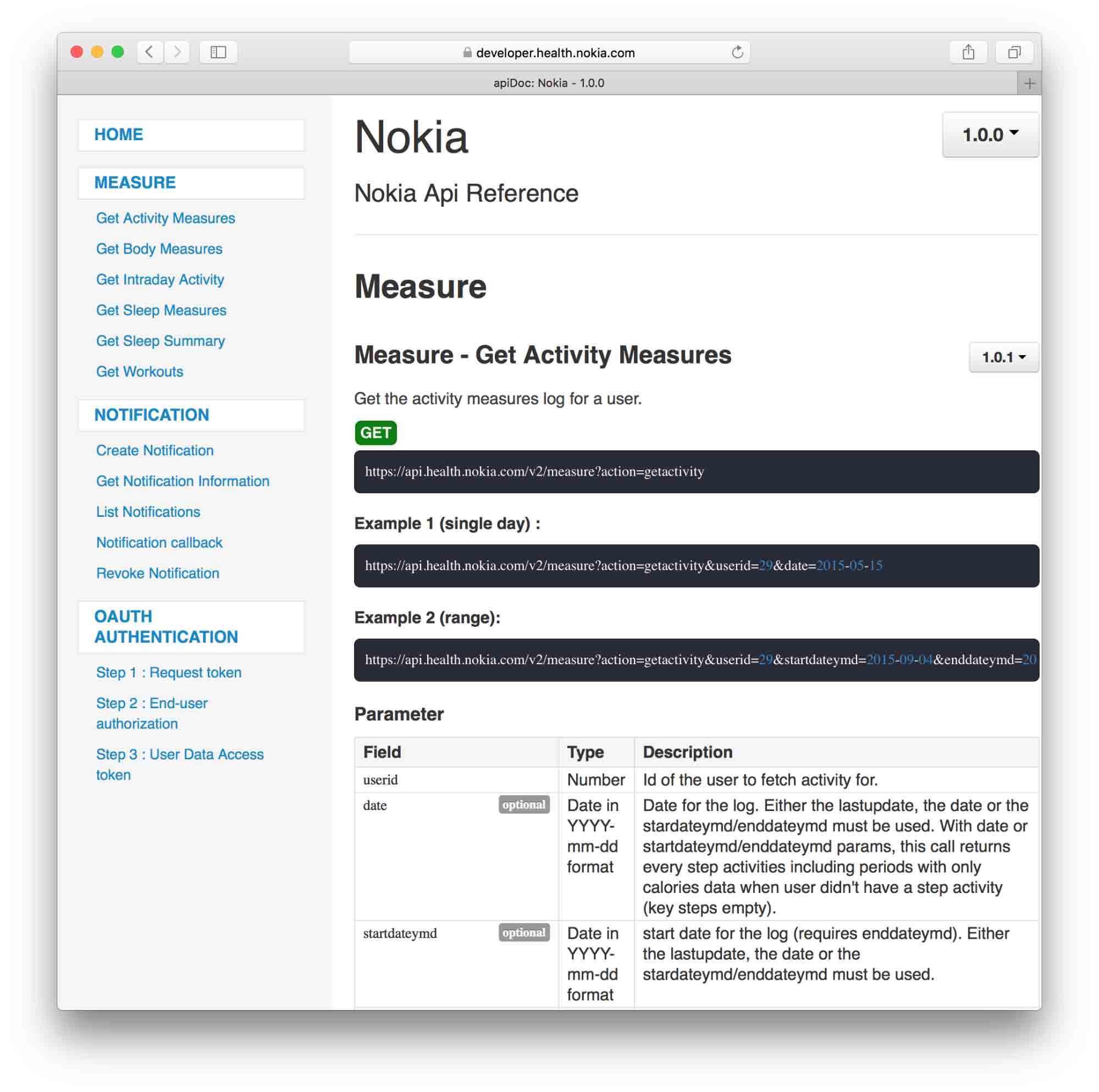This screenshot has width=1099, height=1092.
Task: Go forward with Safari's forward arrow
Action: (x=177, y=52)
